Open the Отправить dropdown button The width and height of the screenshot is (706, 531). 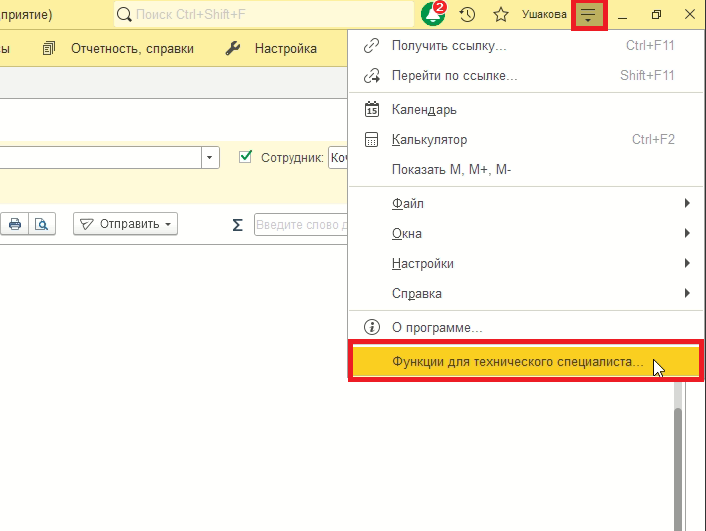coord(126,224)
